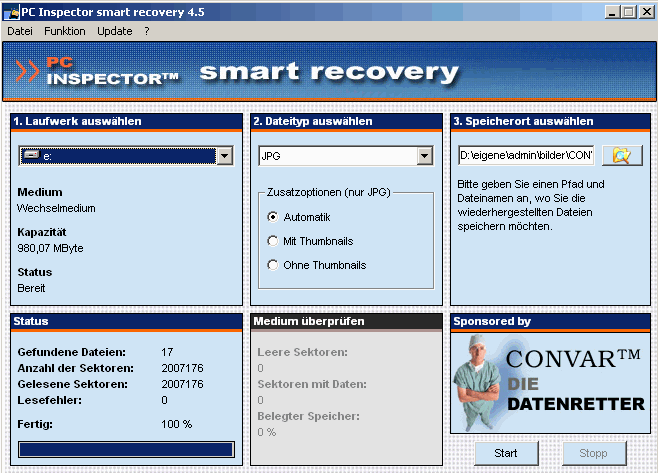The height and width of the screenshot is (473, 658).
Task: Click the '980,07 MByte' capacity value
Action: pos(50,248)
